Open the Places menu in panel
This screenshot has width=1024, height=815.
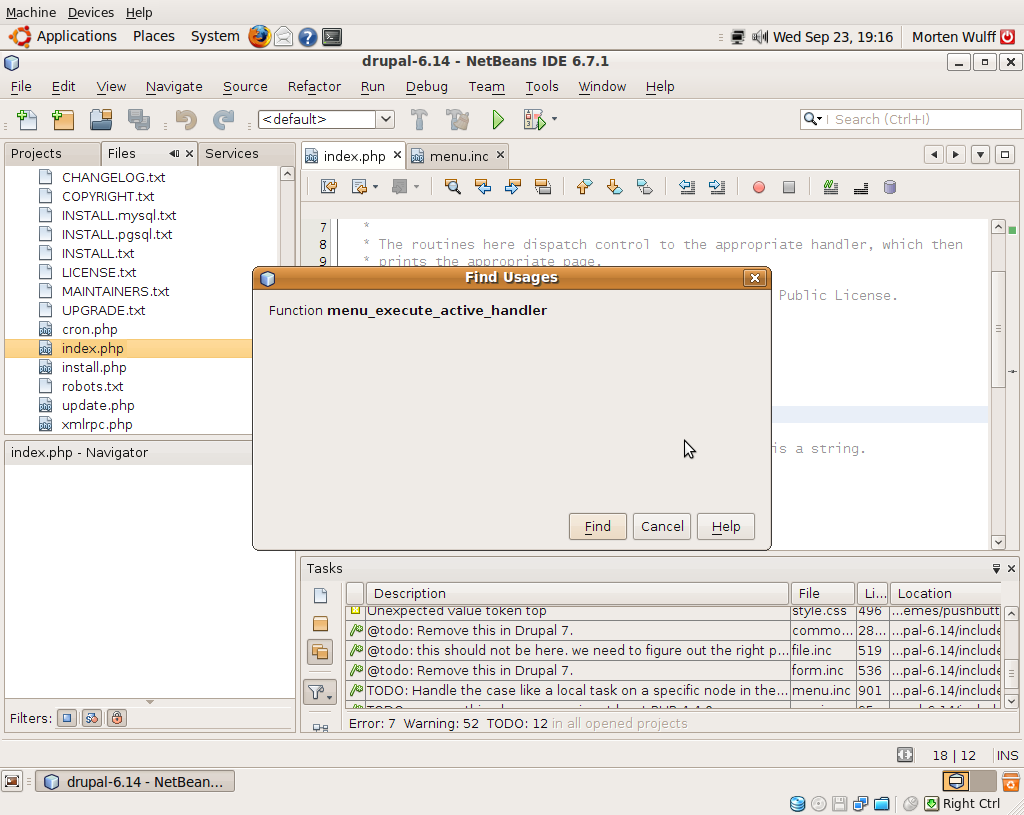pos(153,37)
